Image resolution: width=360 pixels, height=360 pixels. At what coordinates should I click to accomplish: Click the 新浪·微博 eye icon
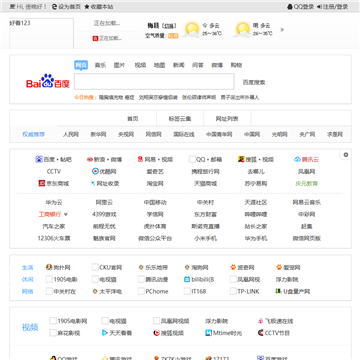[89, 160]
